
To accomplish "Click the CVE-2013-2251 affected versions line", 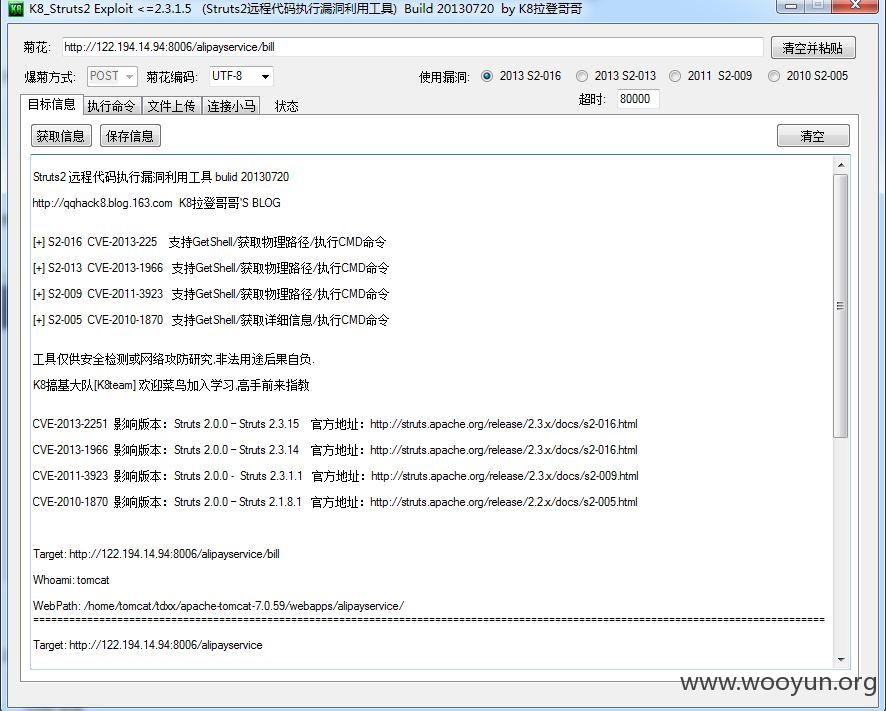I will [x=335, y=424].
